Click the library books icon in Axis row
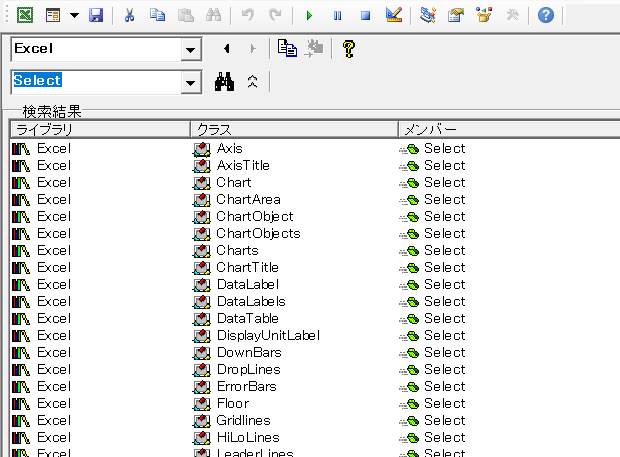The height and width of the screenshot is (457, 620). pyautogui.click(x=21, y=149)
